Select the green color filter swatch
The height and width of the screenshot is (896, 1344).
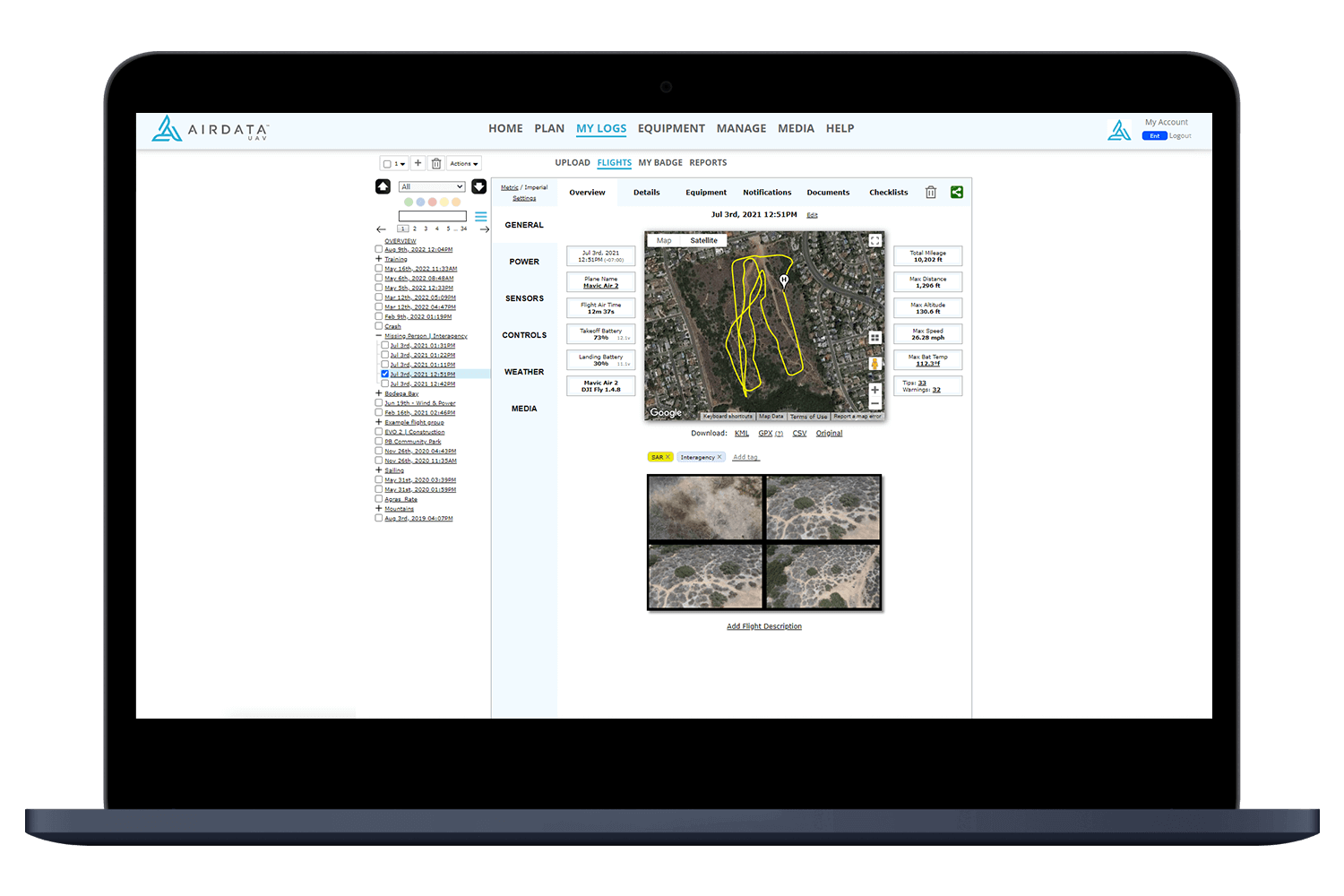[409, 202]
